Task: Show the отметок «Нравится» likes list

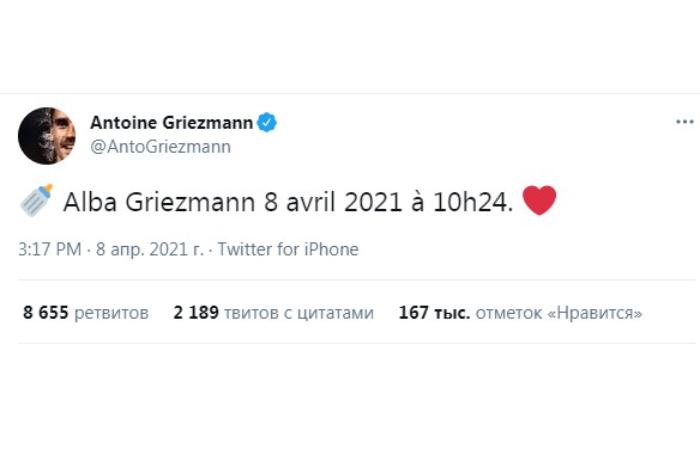Action: (x=558, y=313)
